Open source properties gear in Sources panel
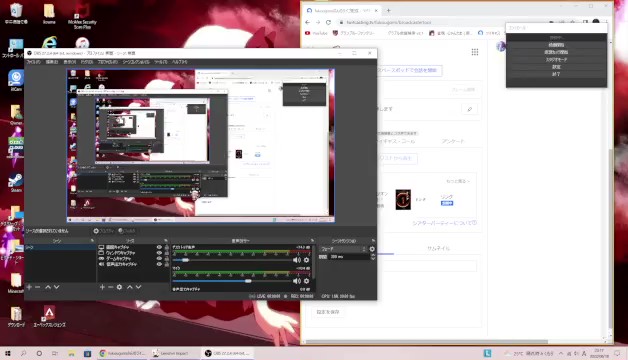Viewport: 628px width, 360px height. (119, 287)
